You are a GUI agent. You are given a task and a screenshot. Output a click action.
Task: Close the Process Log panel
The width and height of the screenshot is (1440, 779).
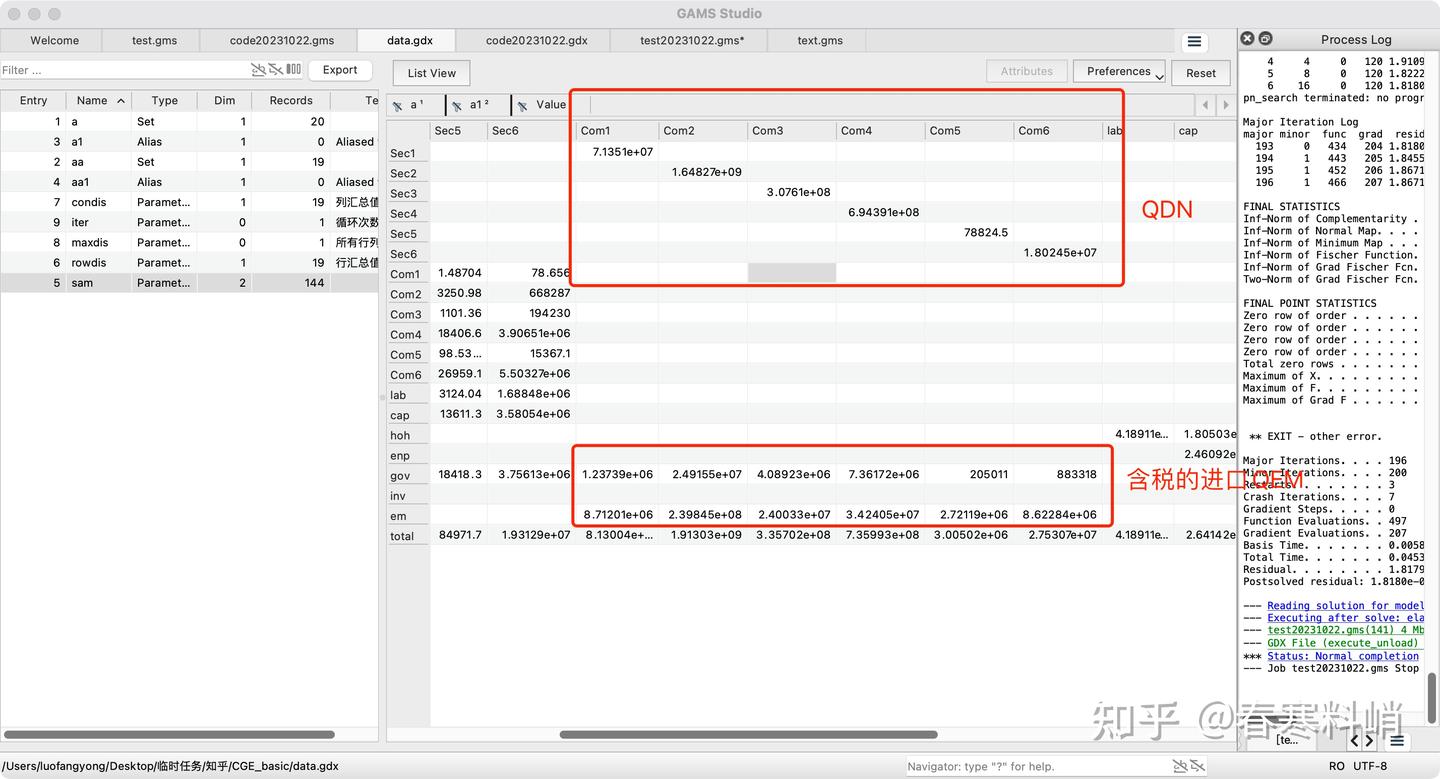pyautogui.click(x=1247, y=39)
